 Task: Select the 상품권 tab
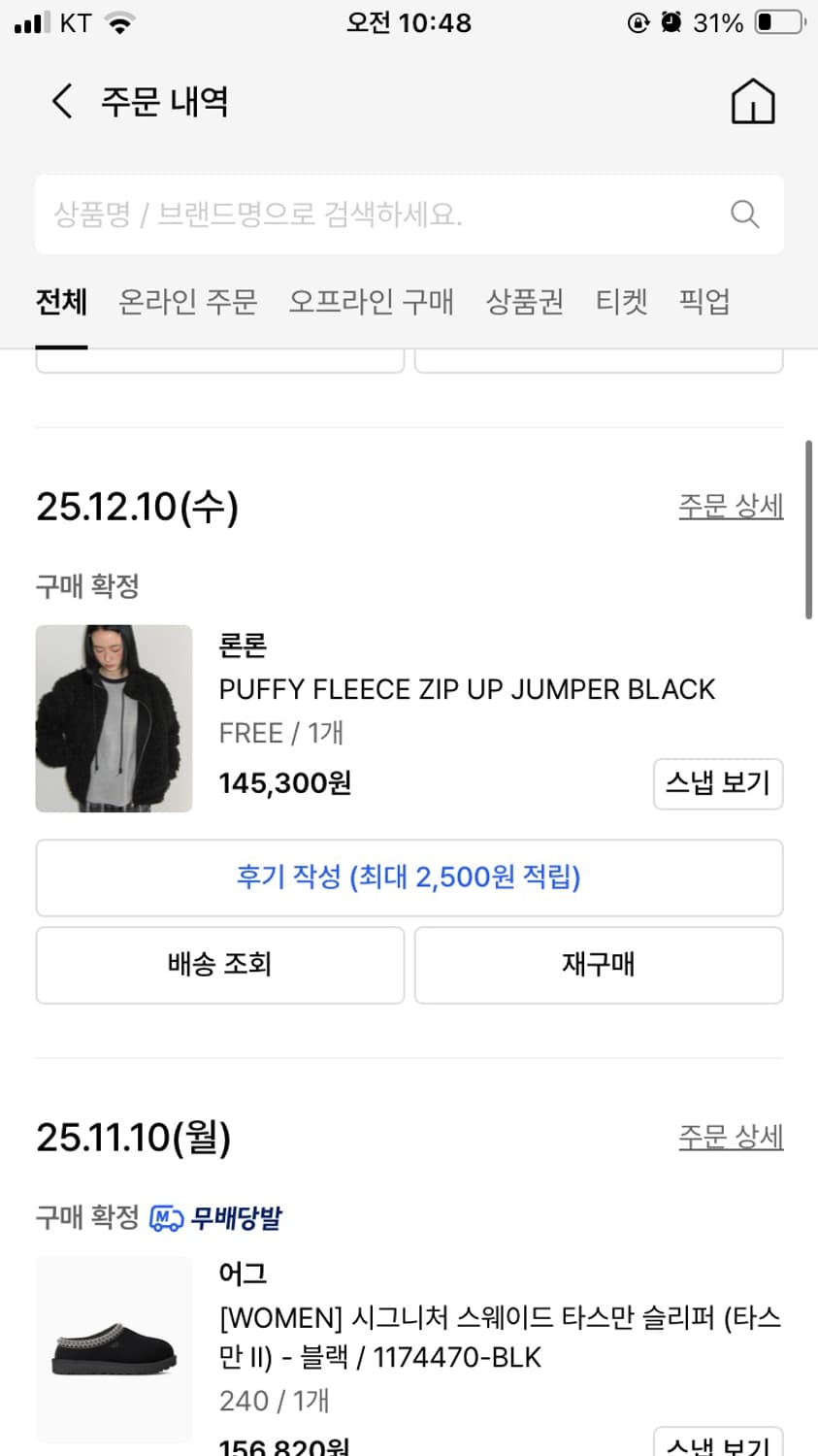pyautogui.click(x=524, y=302)
